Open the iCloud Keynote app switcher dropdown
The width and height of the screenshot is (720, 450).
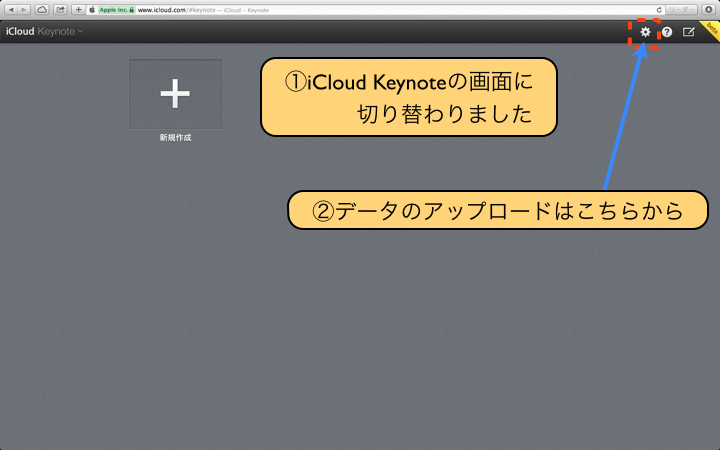(44, 31)
